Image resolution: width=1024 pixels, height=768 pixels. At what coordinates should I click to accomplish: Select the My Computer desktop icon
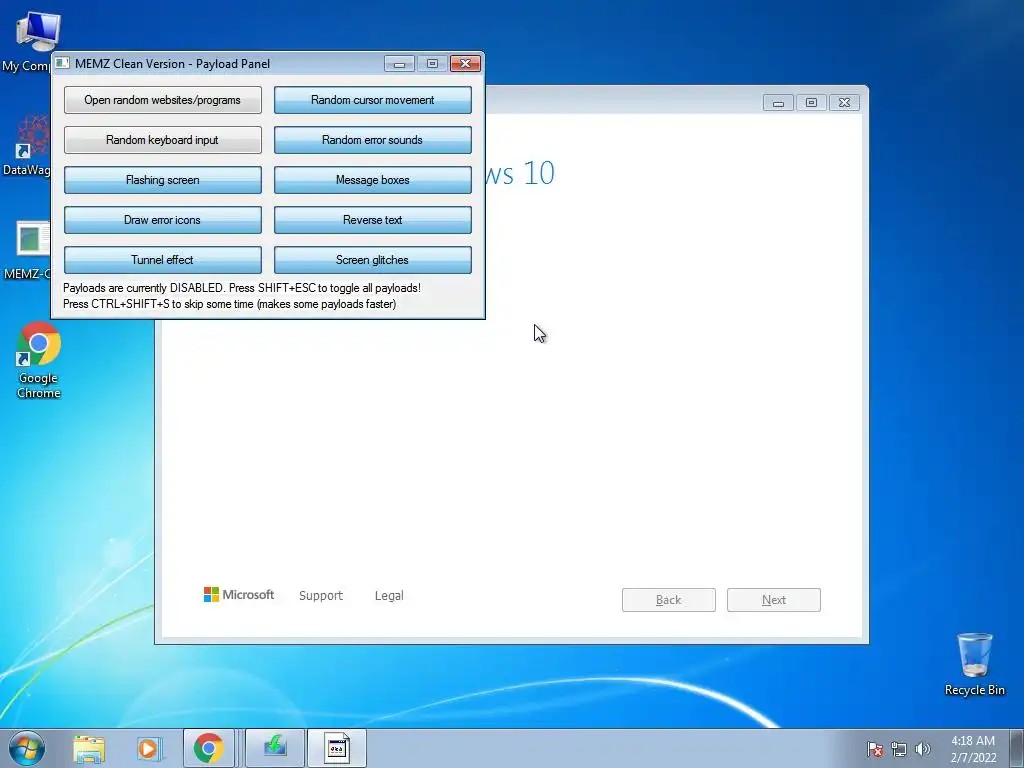(31, 42)
